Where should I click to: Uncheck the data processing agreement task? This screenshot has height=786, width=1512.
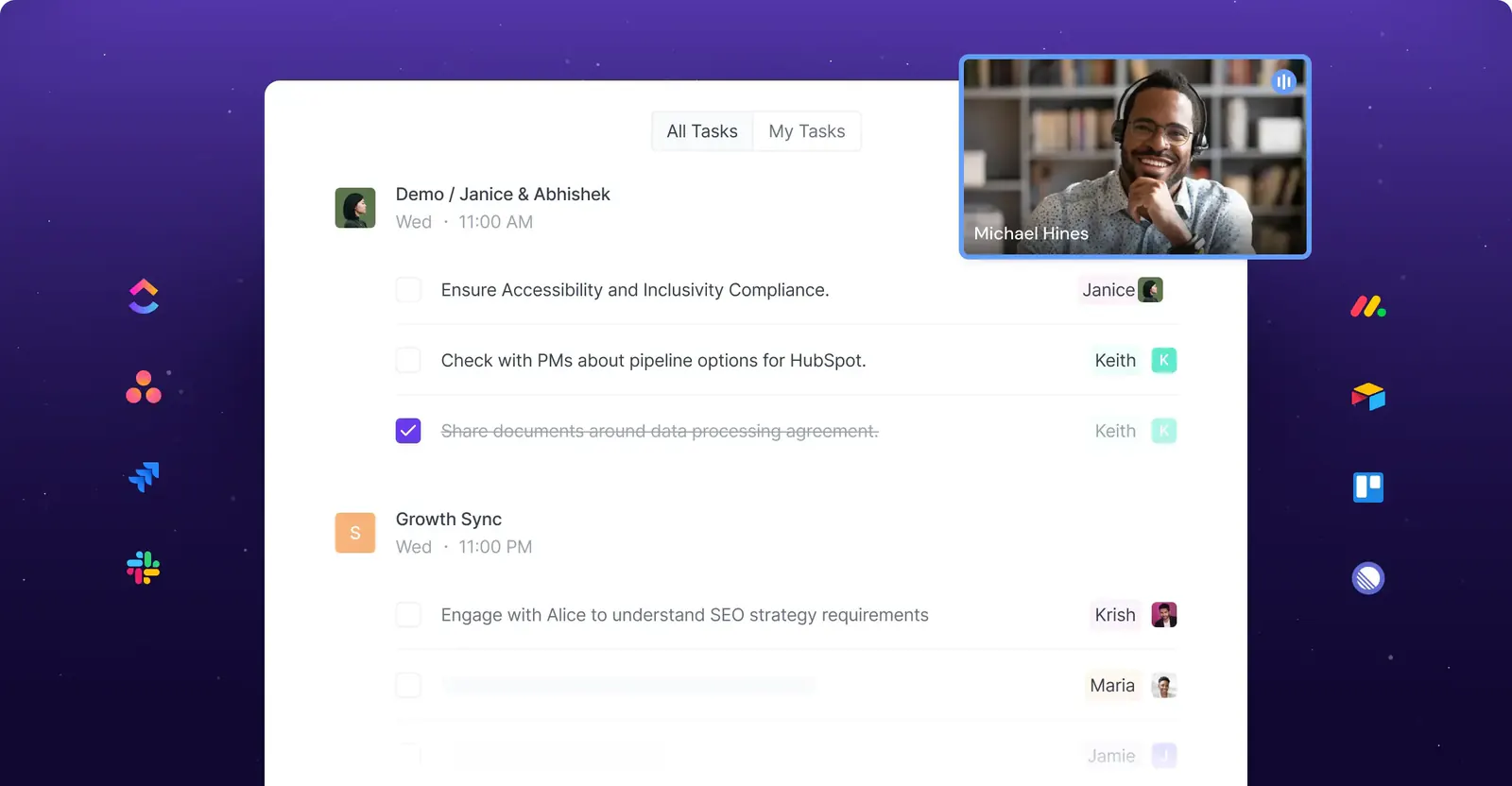coord(408,431)
